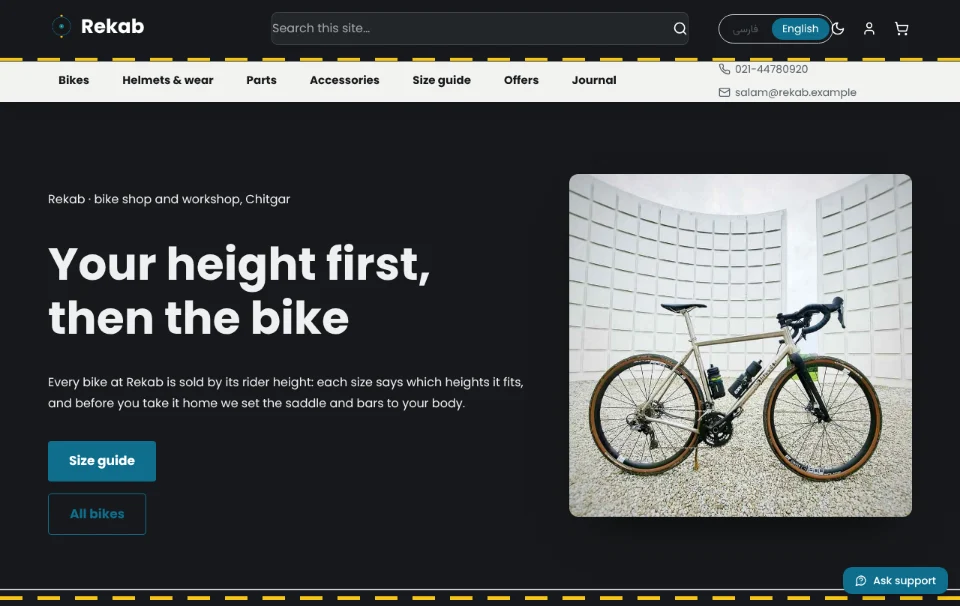Toggle dark mode moon icon
Image resolution: width=960 pixels, height=606 pixels.
pos(838,28)
